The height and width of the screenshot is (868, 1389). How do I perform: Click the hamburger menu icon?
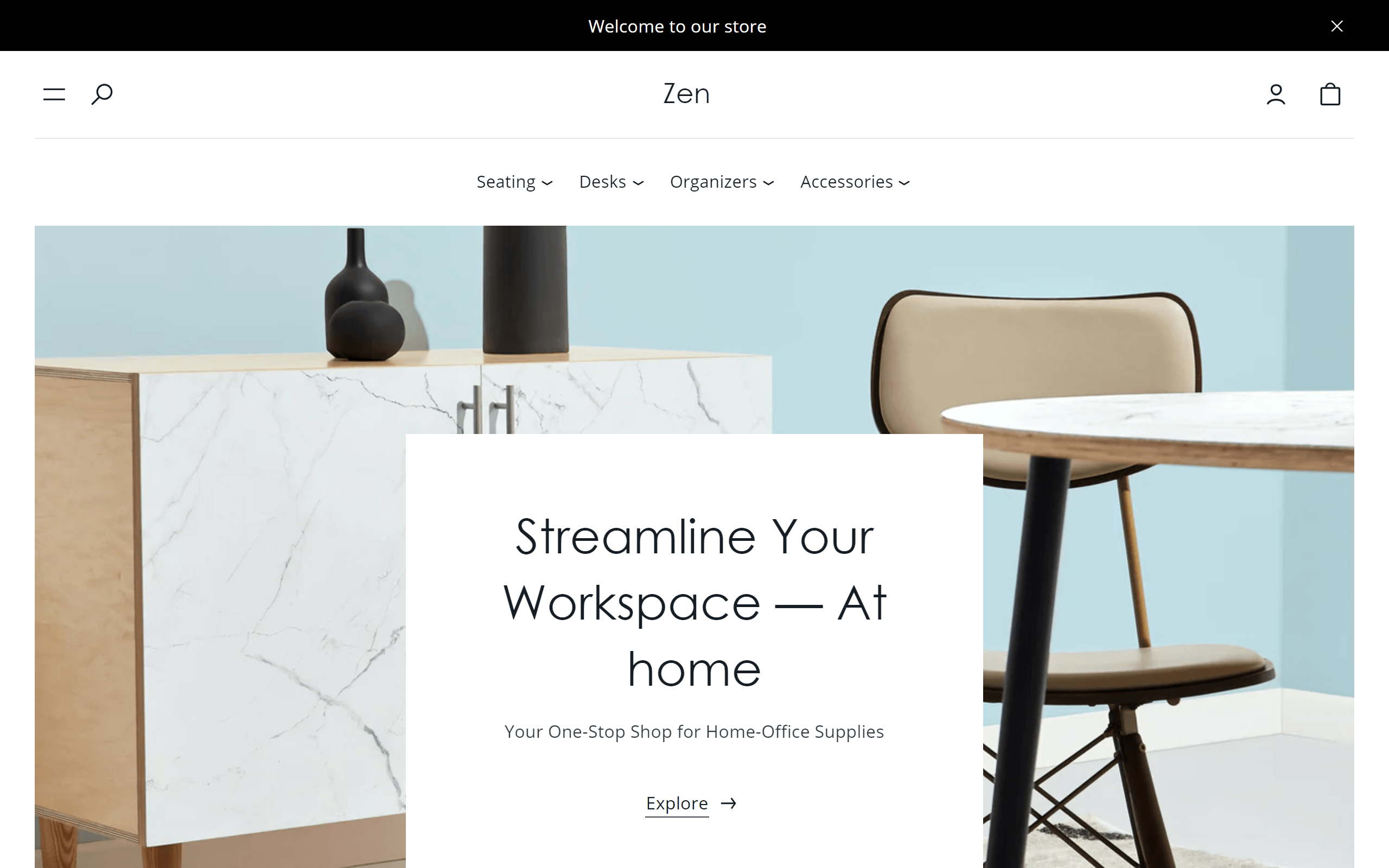[54, 94]
